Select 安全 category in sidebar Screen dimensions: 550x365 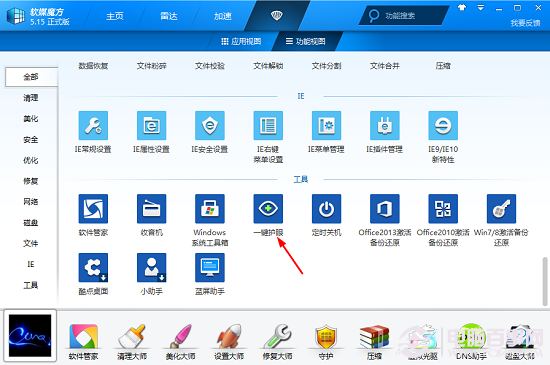tap(31, 140)
